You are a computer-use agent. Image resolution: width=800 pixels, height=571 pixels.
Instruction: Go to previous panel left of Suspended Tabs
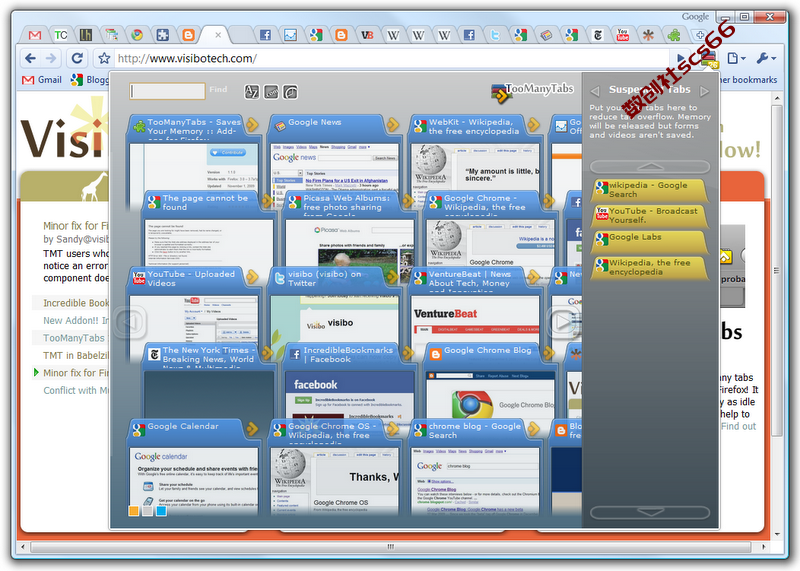pyautogui.click(x=594, y=91)
